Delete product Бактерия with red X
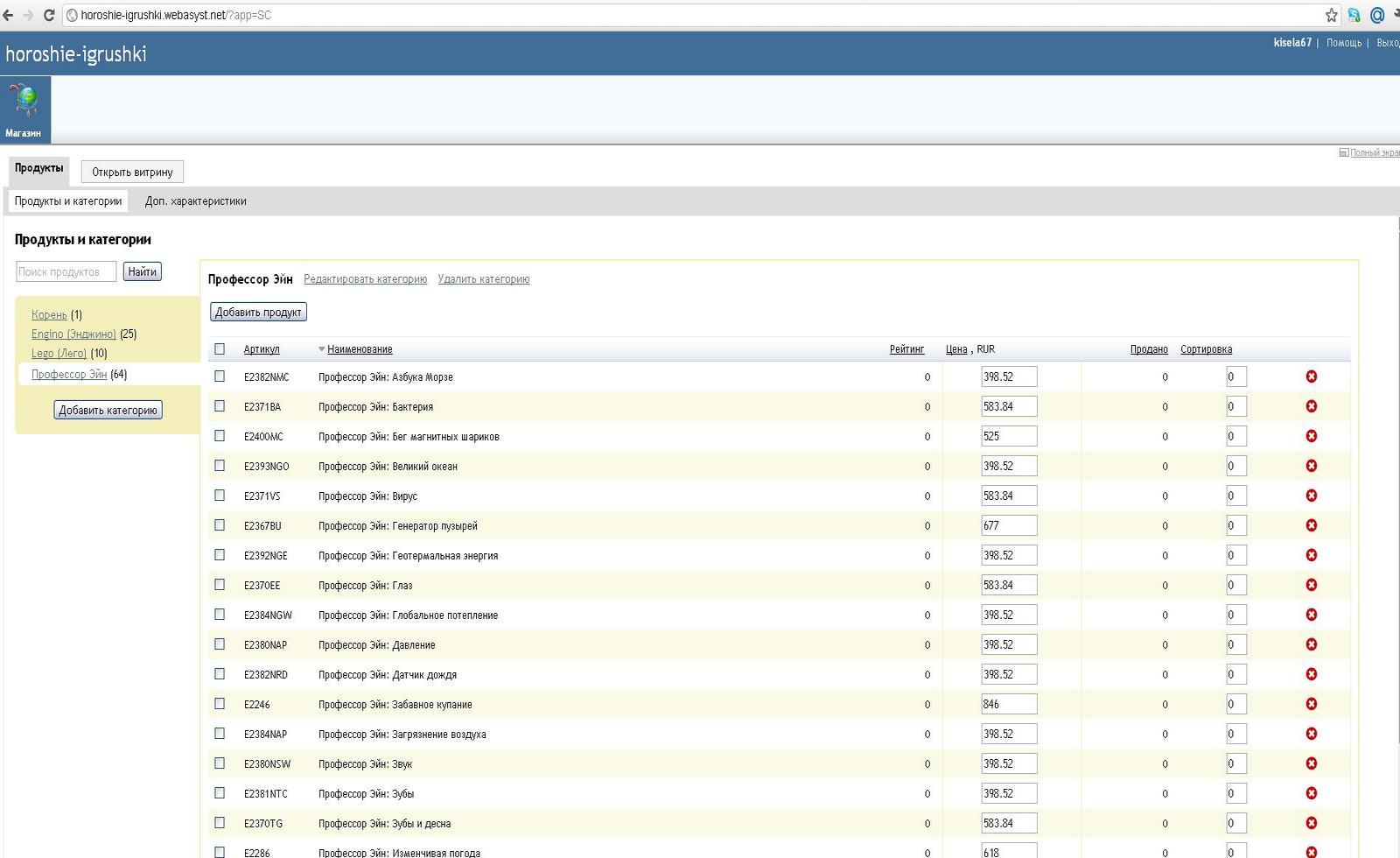Viewport: 1400px width, 858px height. (1311, 406)
